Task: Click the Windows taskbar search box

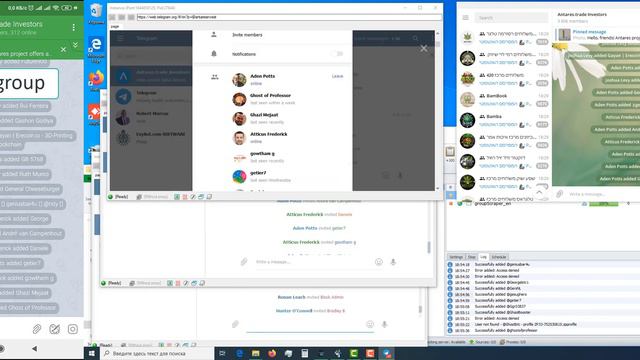Action: click(157, 353)
